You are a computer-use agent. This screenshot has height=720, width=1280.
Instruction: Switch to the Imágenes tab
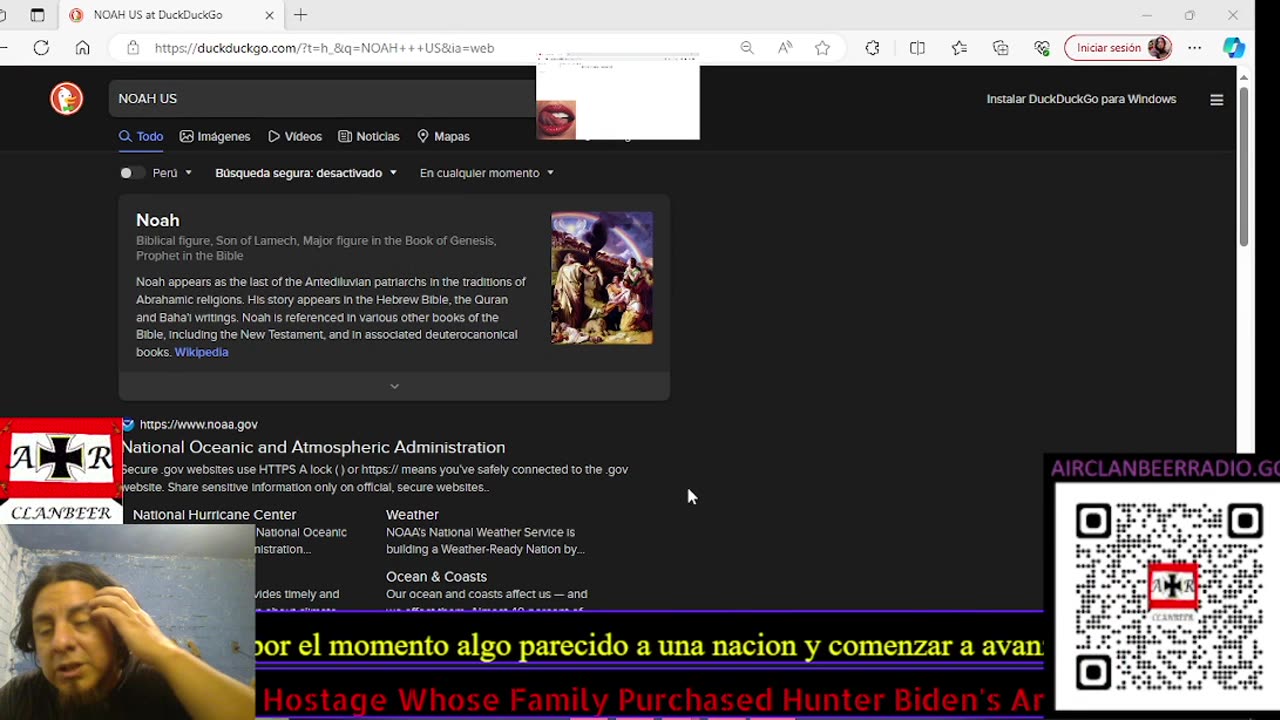215,136
